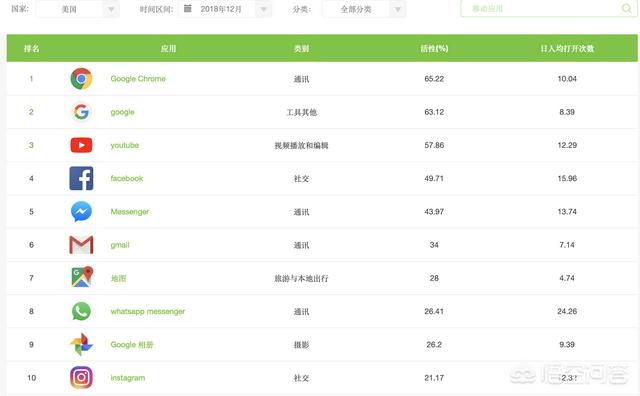Click category 工具其他 in google row
This screenshot has width=640, height=396.
click(x=301, y=112)
